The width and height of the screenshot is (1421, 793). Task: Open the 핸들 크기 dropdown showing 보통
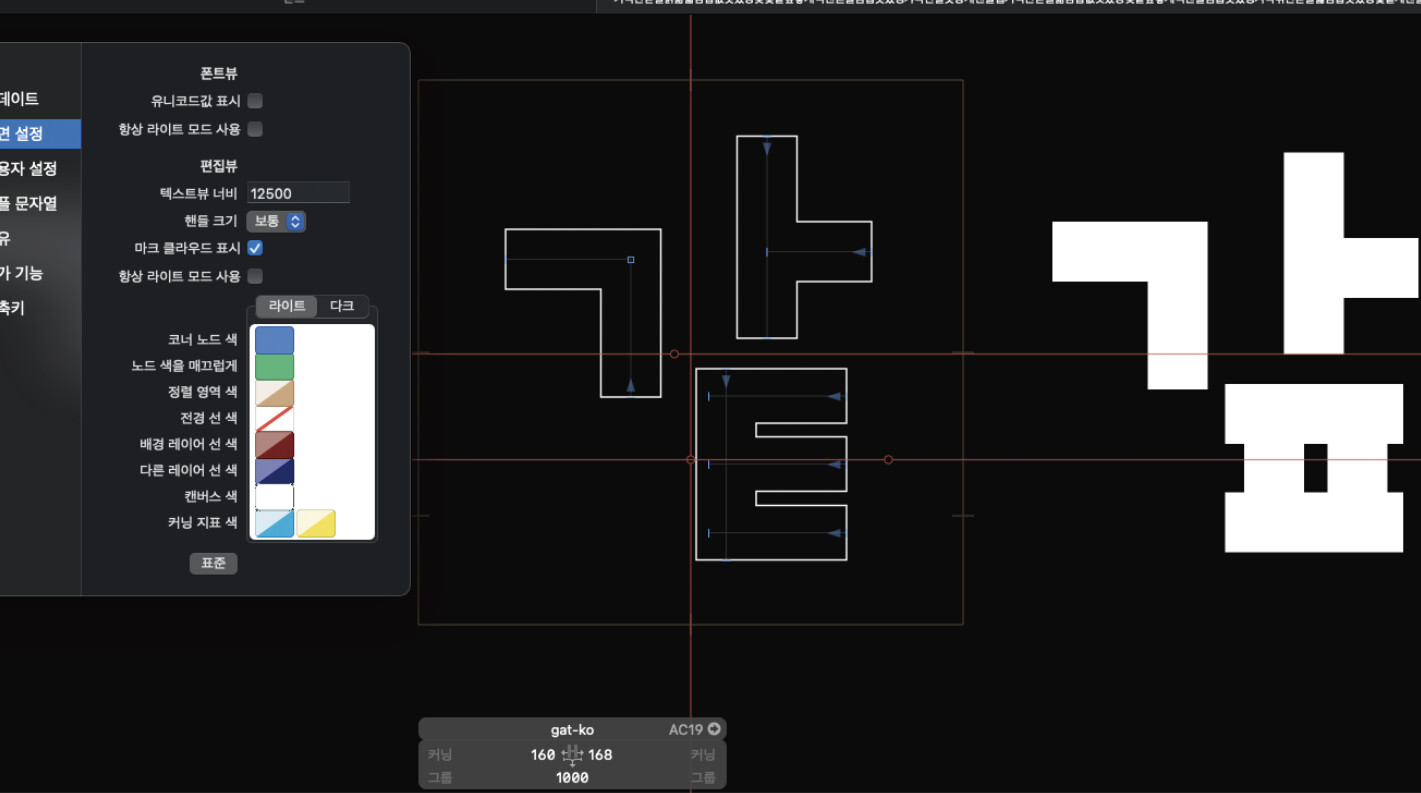pos(276,221)
